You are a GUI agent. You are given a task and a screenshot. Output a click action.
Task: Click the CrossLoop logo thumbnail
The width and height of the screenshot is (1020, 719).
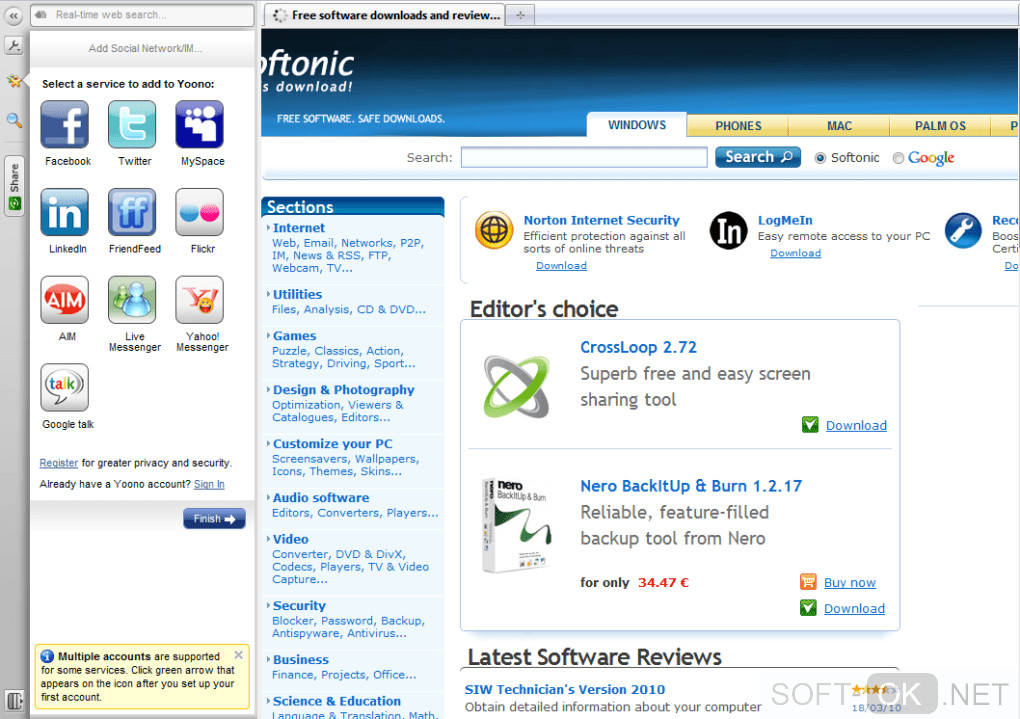[518, 387]
